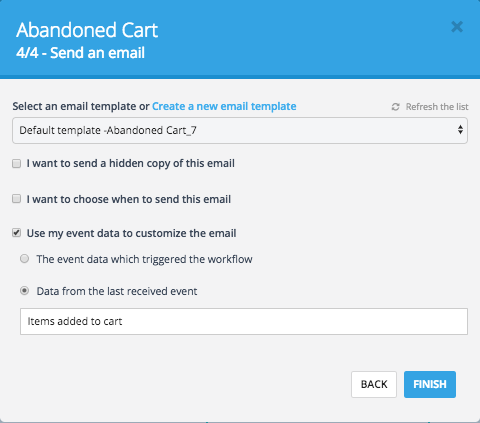
Task: Open the 'Create a new email template' link
Action: [224, 106]
